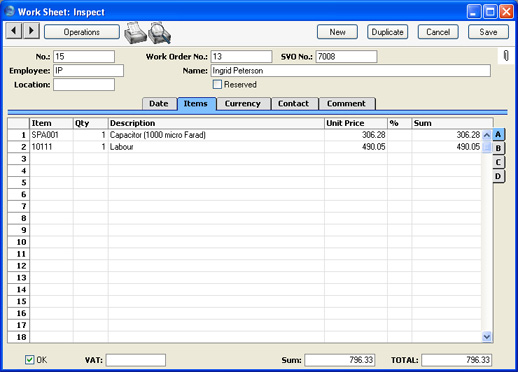
Task: Click the Sum cell in row 1
Action: click(x=447, y=135)
